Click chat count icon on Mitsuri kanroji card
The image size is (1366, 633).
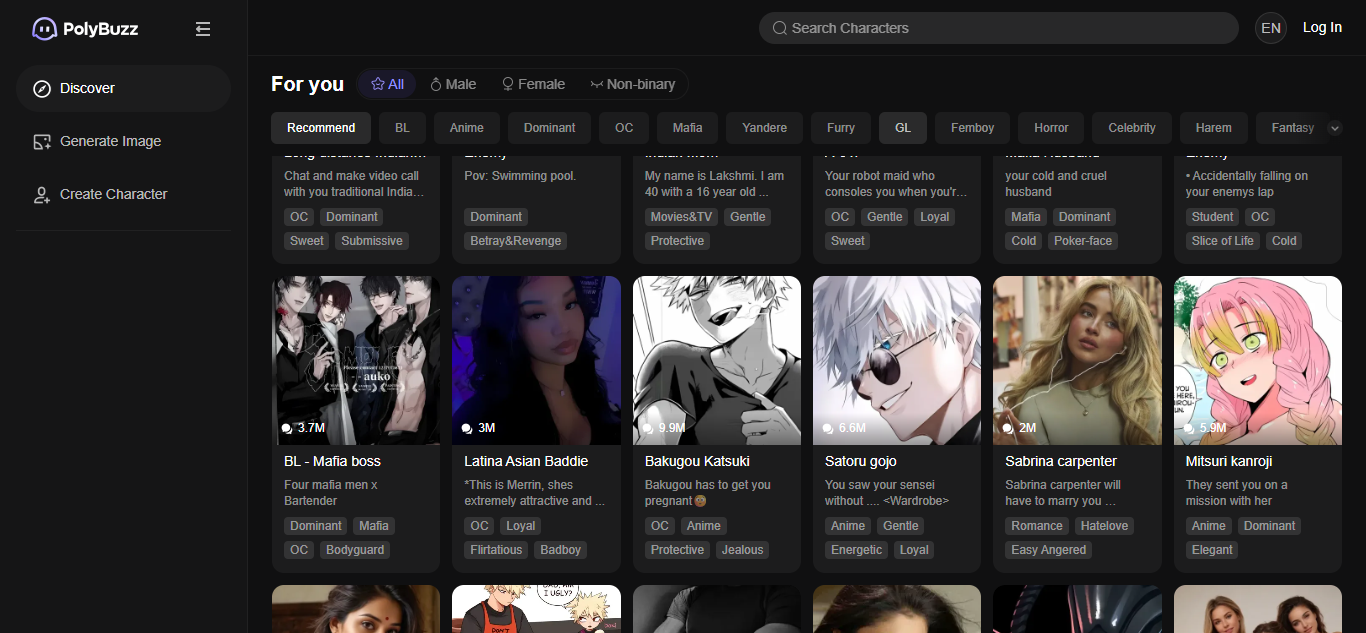click(1189, 428)
